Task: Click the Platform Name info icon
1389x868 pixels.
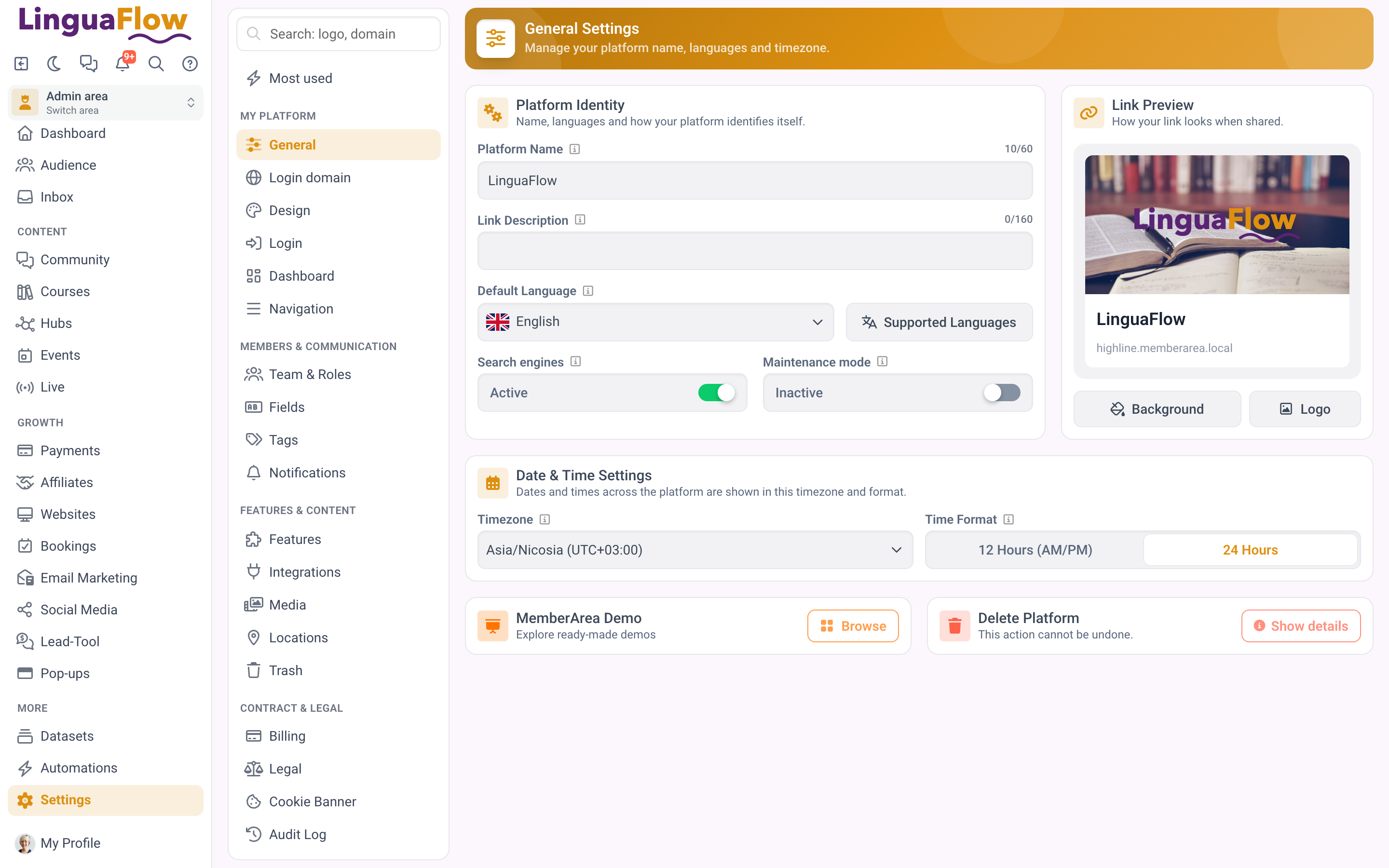Action: pyautogui.click(x=574, y=149)
